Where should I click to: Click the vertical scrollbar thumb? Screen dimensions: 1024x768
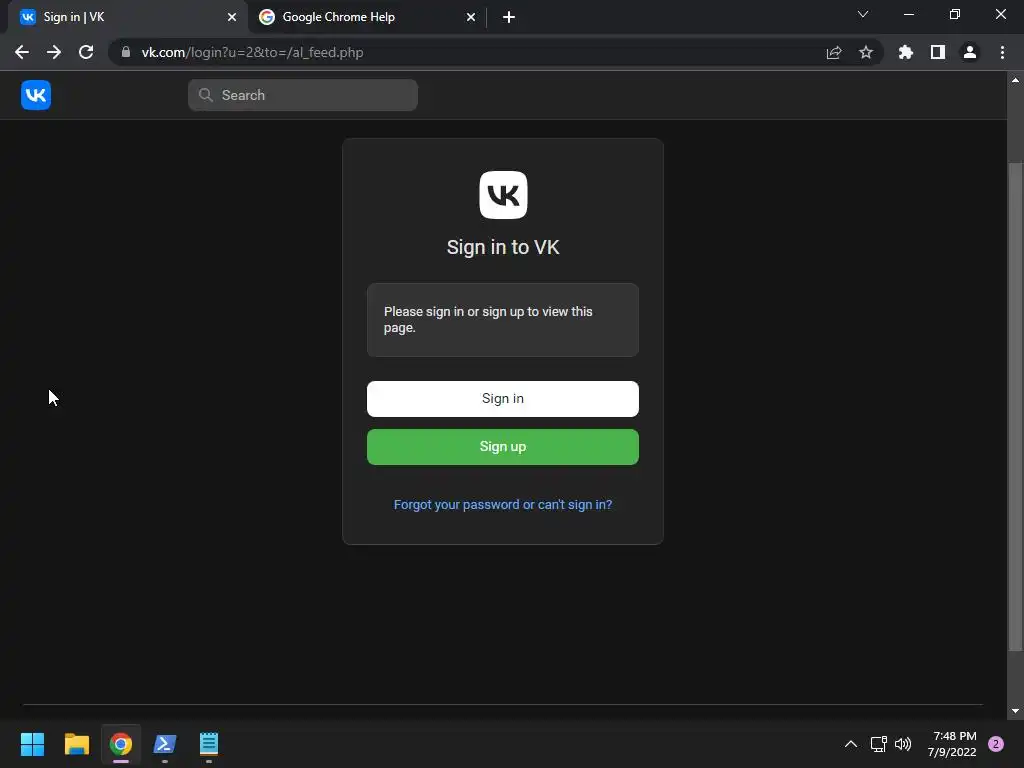tap(1016, 406)
